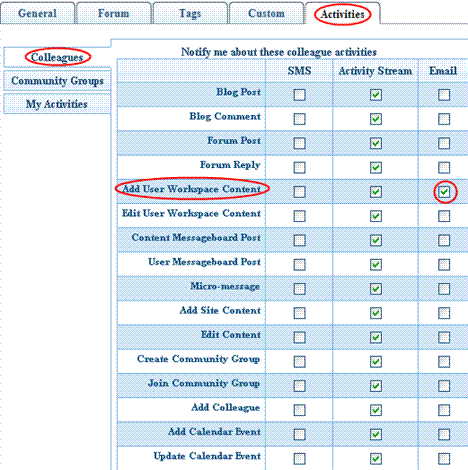Uncheck Activity Stream for Micro-message
The height and width of the screenshot is (470, 468).
376,289
